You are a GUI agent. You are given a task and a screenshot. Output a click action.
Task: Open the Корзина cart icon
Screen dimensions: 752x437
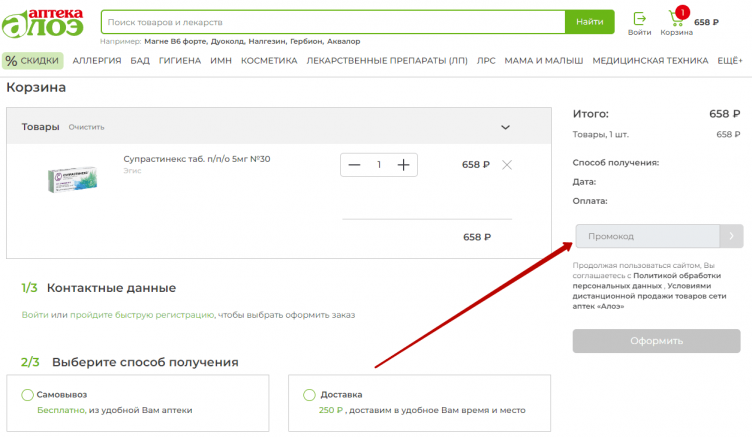676,19
